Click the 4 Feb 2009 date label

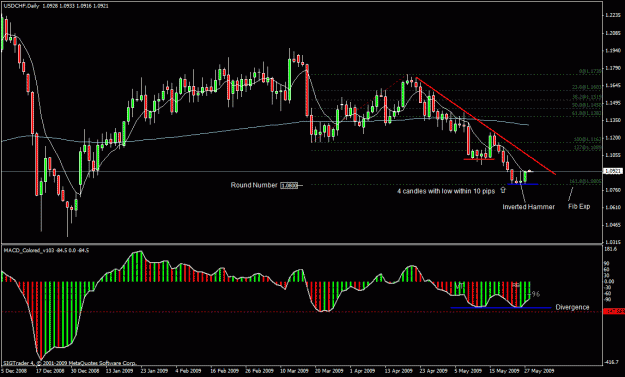click(189, 371)
